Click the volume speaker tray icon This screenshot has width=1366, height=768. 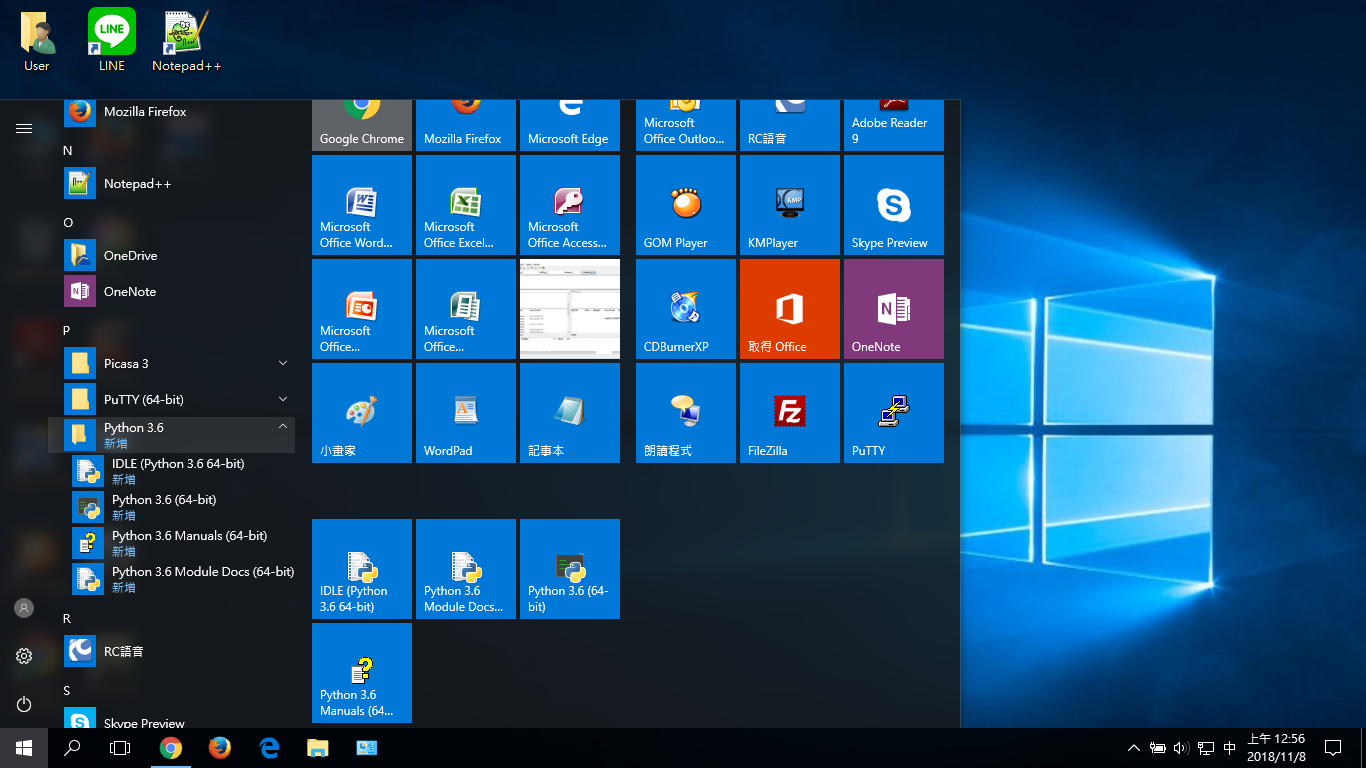coord(1181,748)
